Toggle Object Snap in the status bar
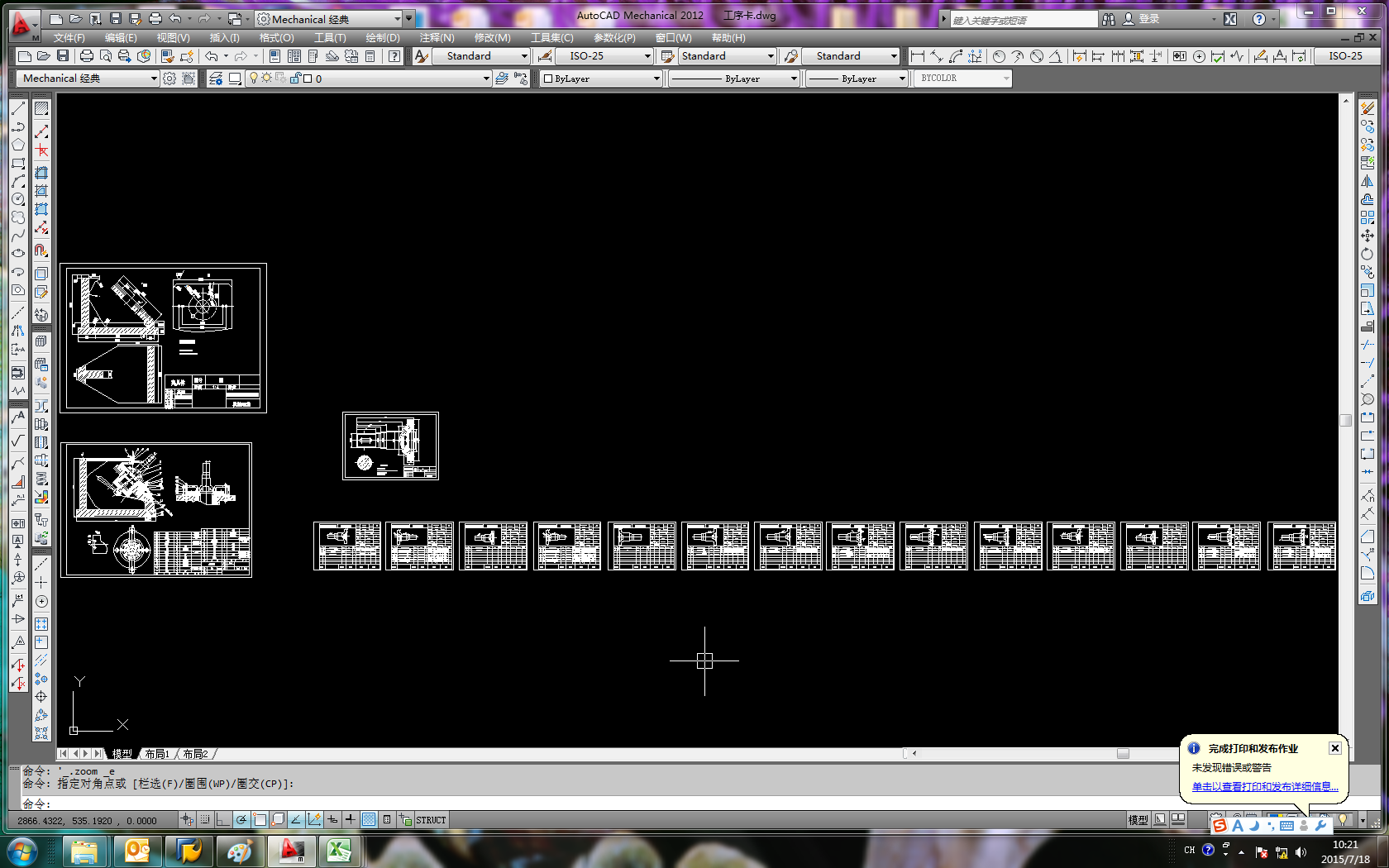Screen dimensions: 1389x868 (x=260, y=820)
